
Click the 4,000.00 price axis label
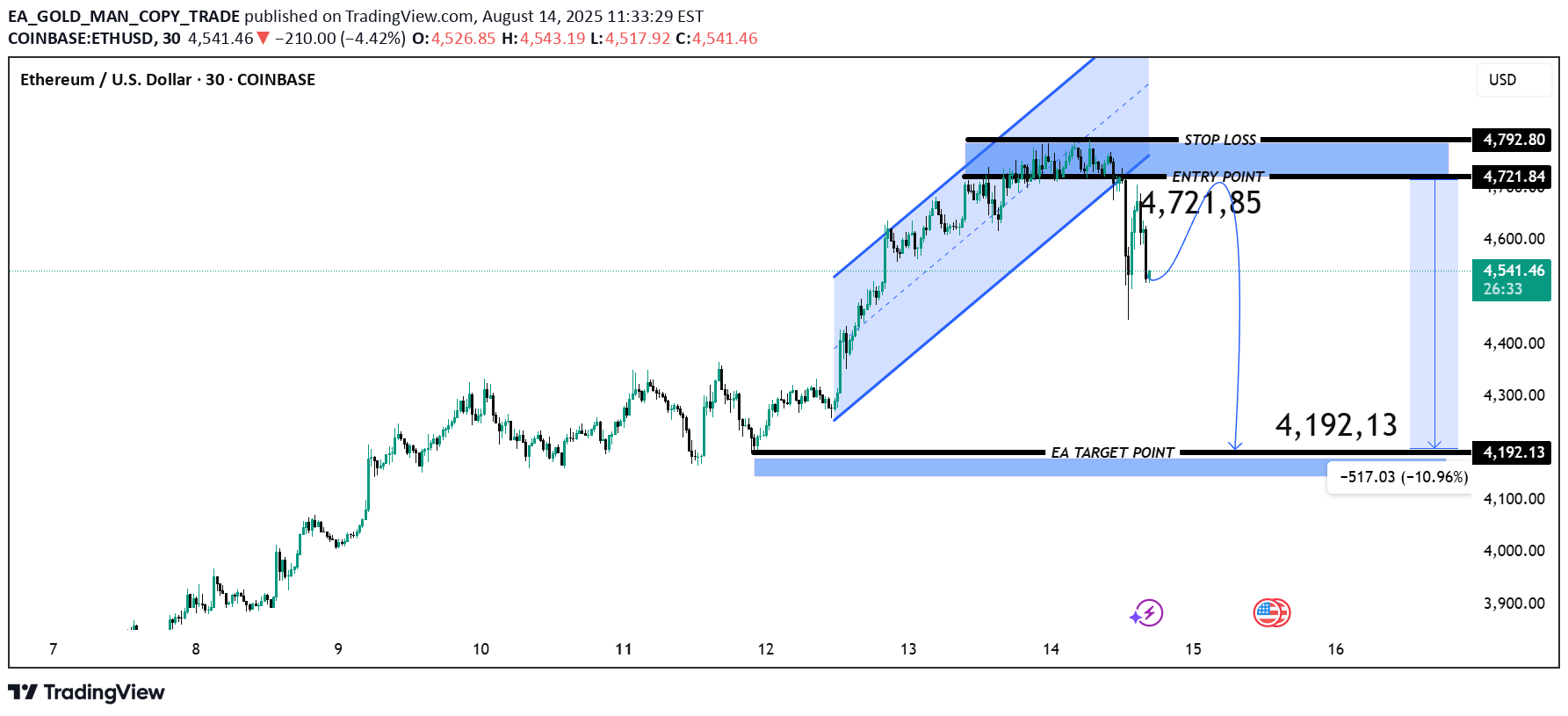[1514, 551]
